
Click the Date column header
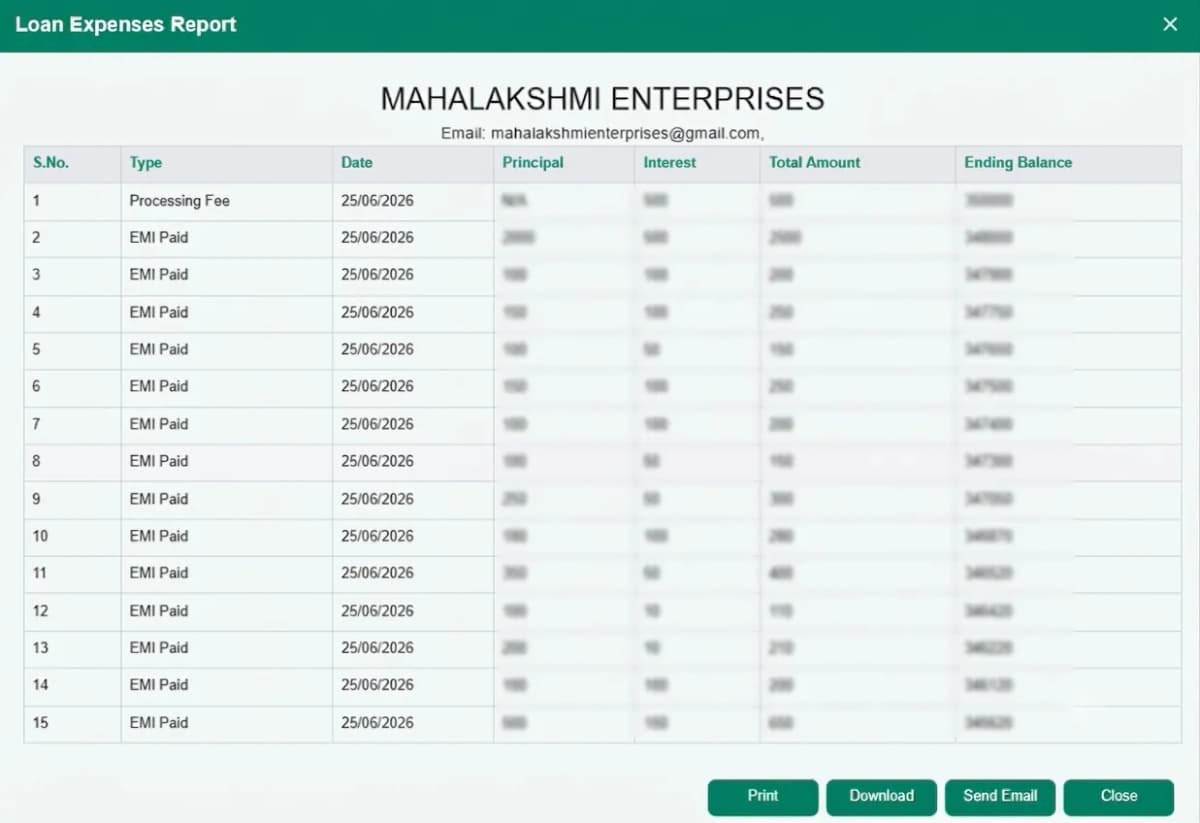pyautogui.click(x=413, y=163)
